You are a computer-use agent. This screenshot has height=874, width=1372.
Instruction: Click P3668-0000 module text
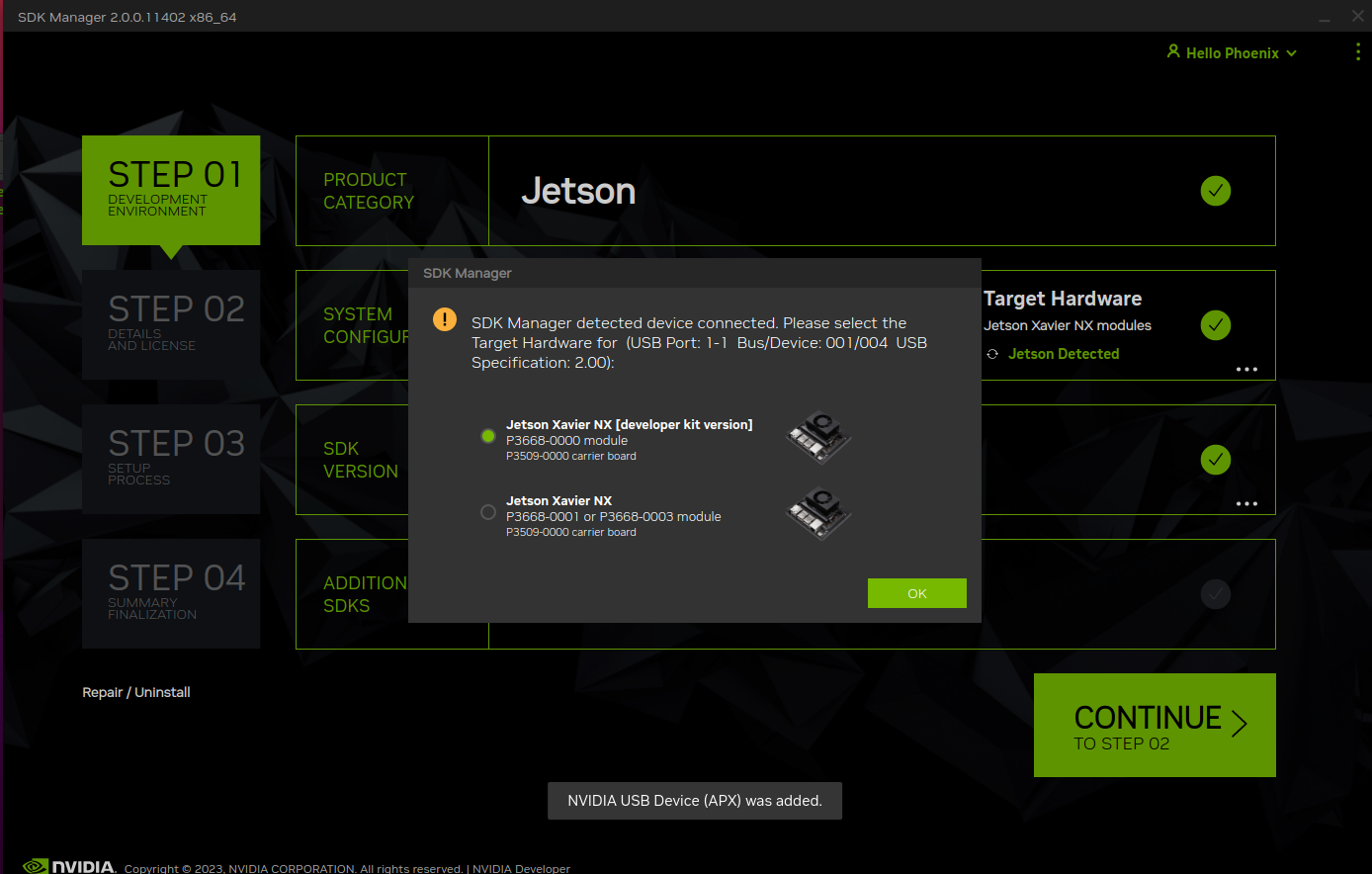pyautogui.click(x=567, y=440)
